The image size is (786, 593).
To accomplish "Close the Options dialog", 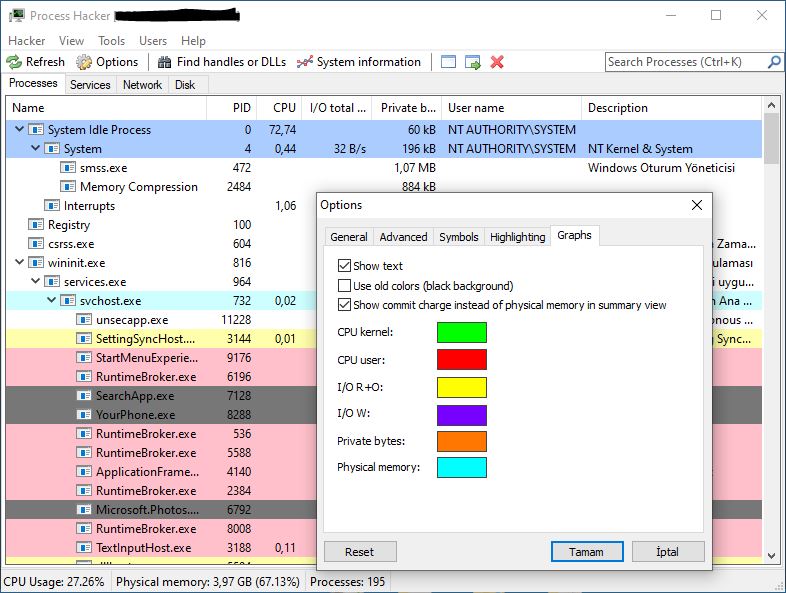I will (697, 205).
